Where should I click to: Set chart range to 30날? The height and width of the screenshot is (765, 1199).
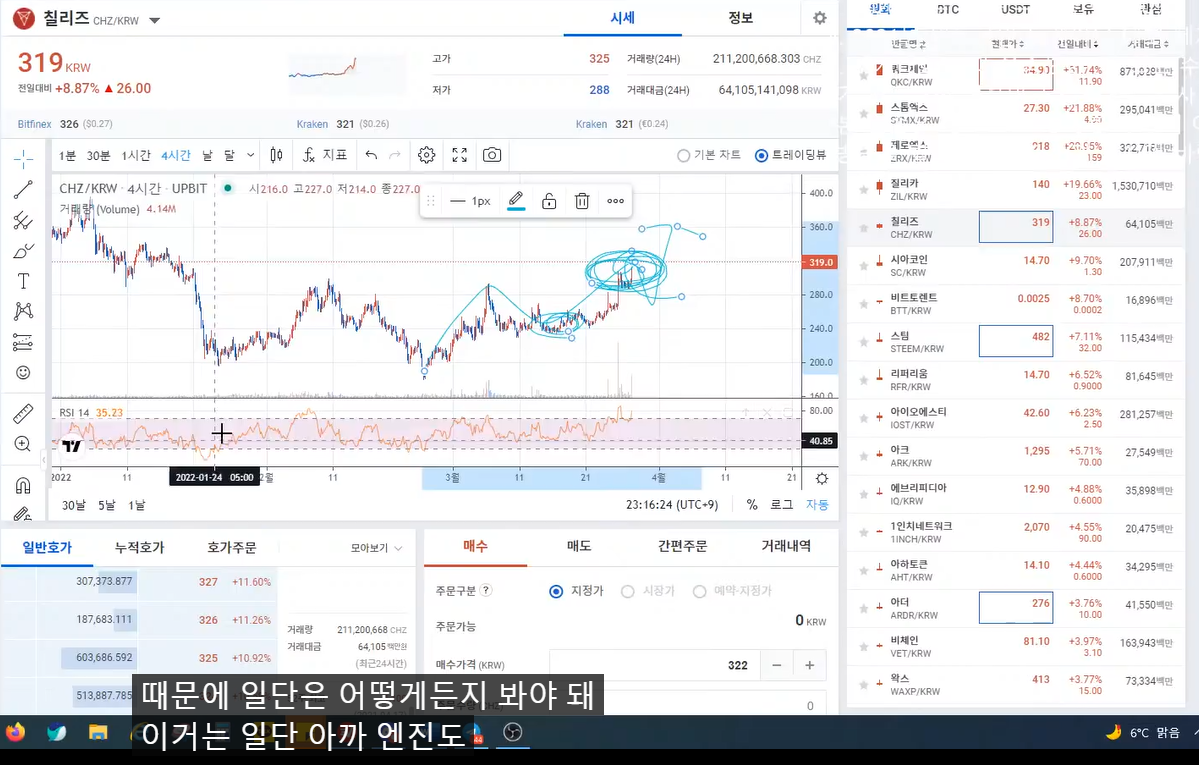click(73, 505)
